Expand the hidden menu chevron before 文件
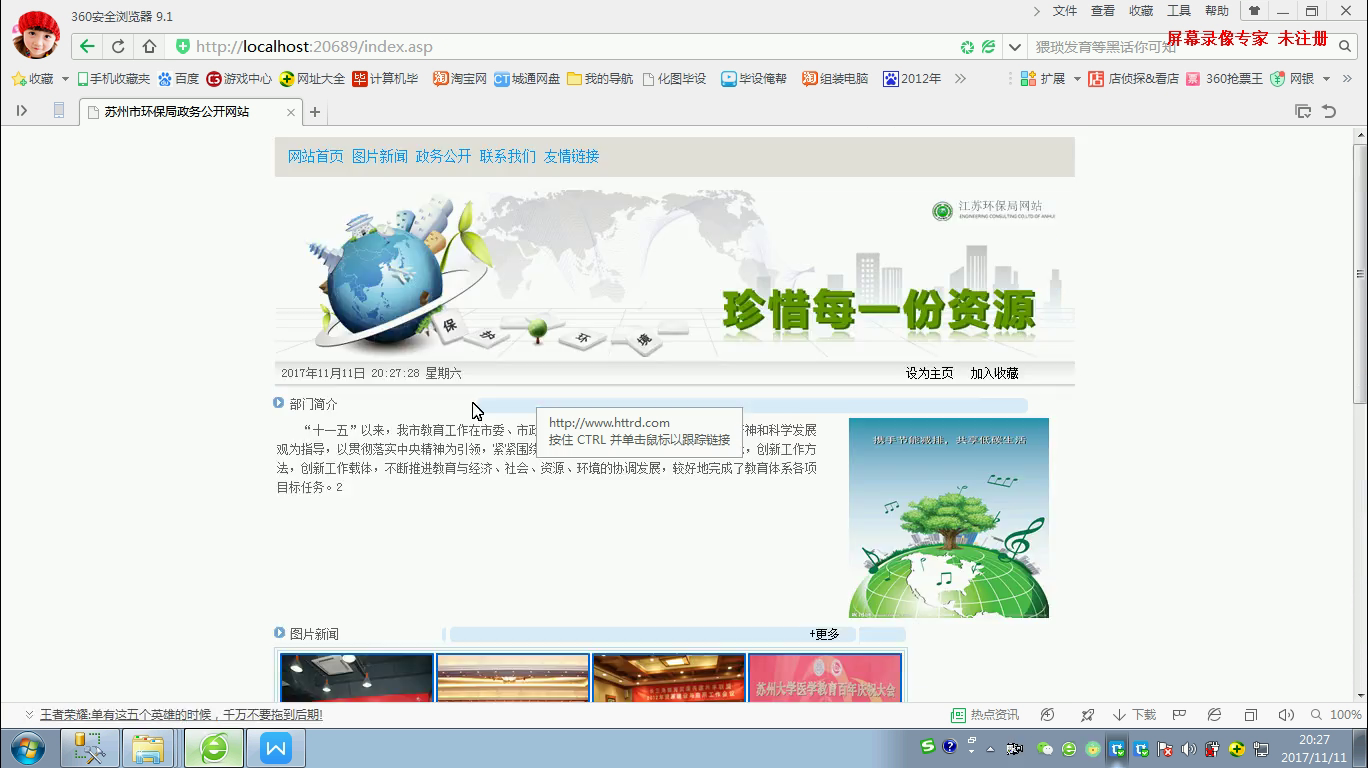1368x768 pixels. pos(1037,11)
